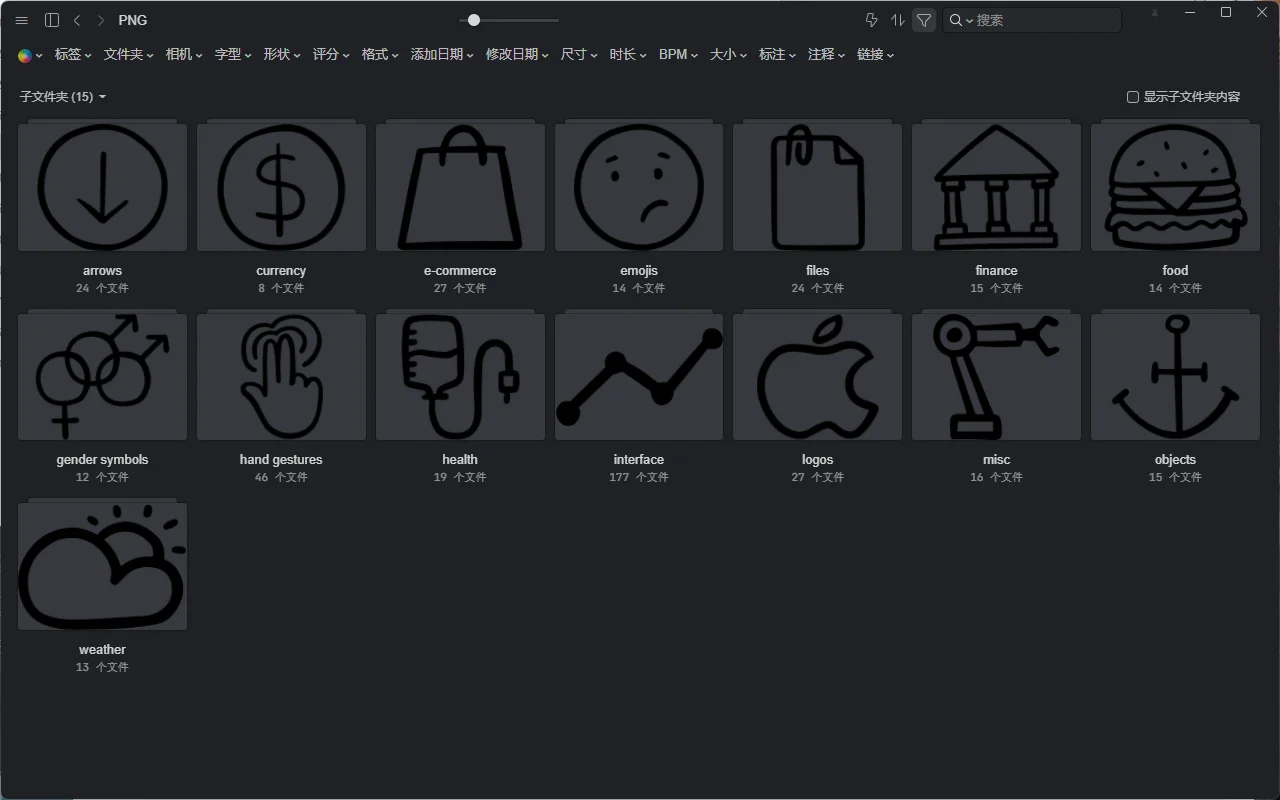Enable 显示子文件夹内容 checkbox
The width and height of the screenshot is (1280, 800).
[x=1133, y=97]
